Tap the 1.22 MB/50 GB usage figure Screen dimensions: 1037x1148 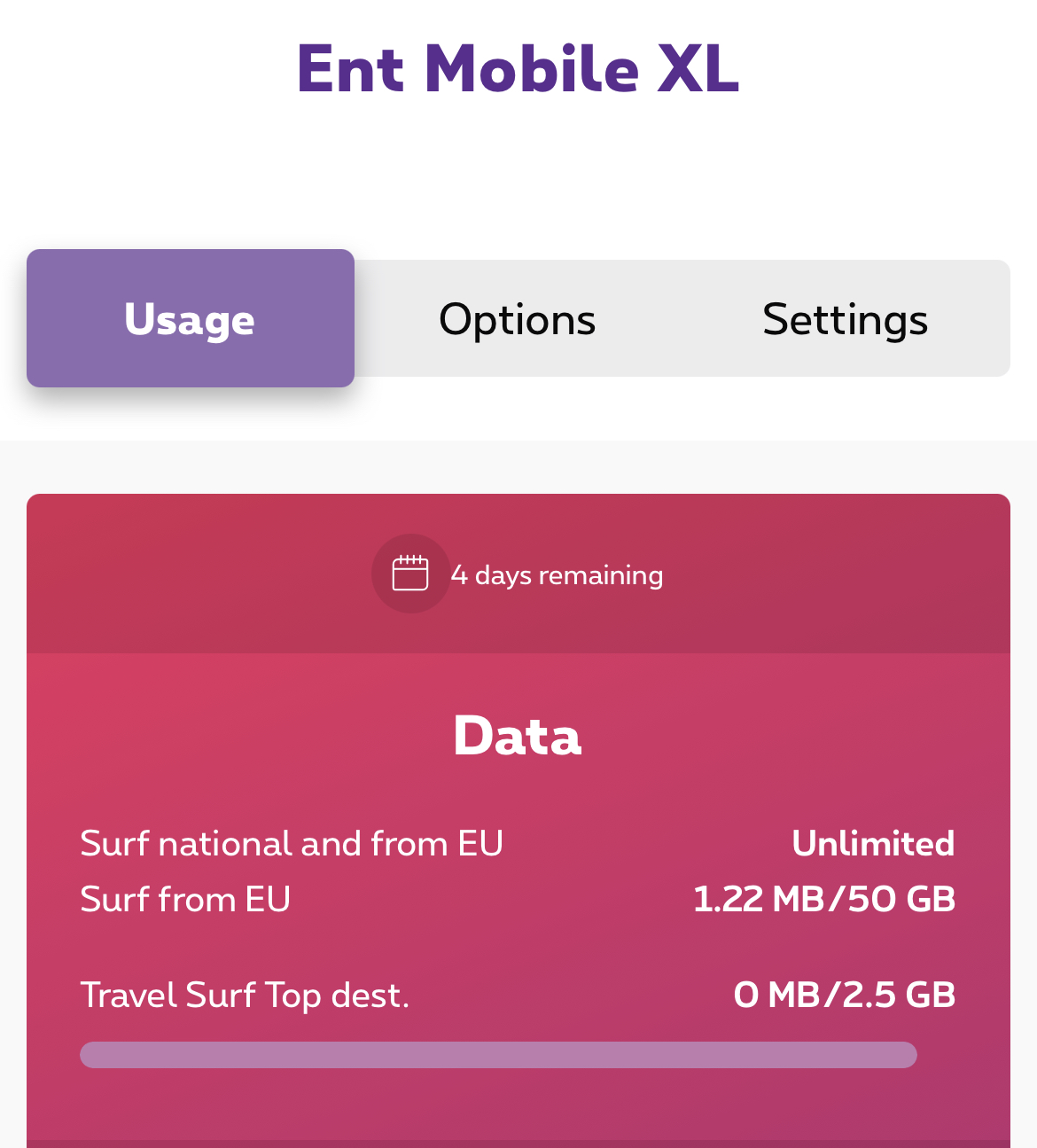pos(824,900)
